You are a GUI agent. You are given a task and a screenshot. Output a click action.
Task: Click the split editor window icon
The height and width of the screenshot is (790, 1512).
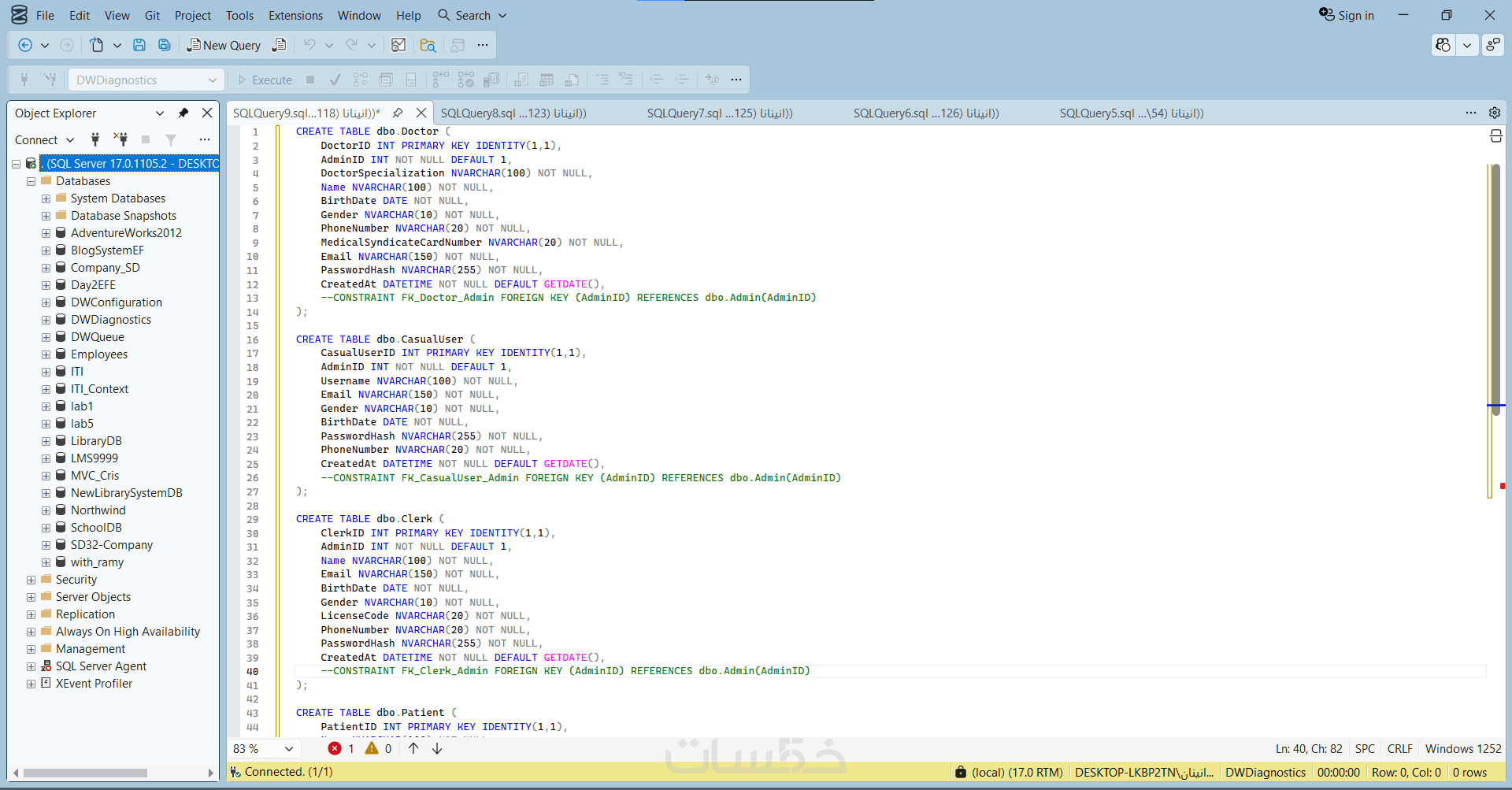click(x=1496, y=136)
